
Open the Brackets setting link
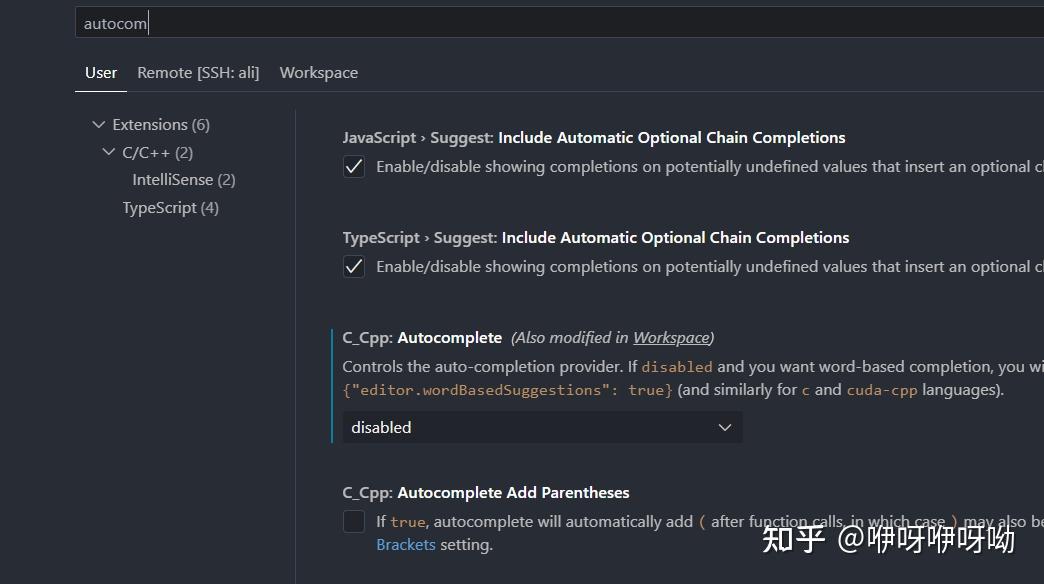(x=405, y=544)
